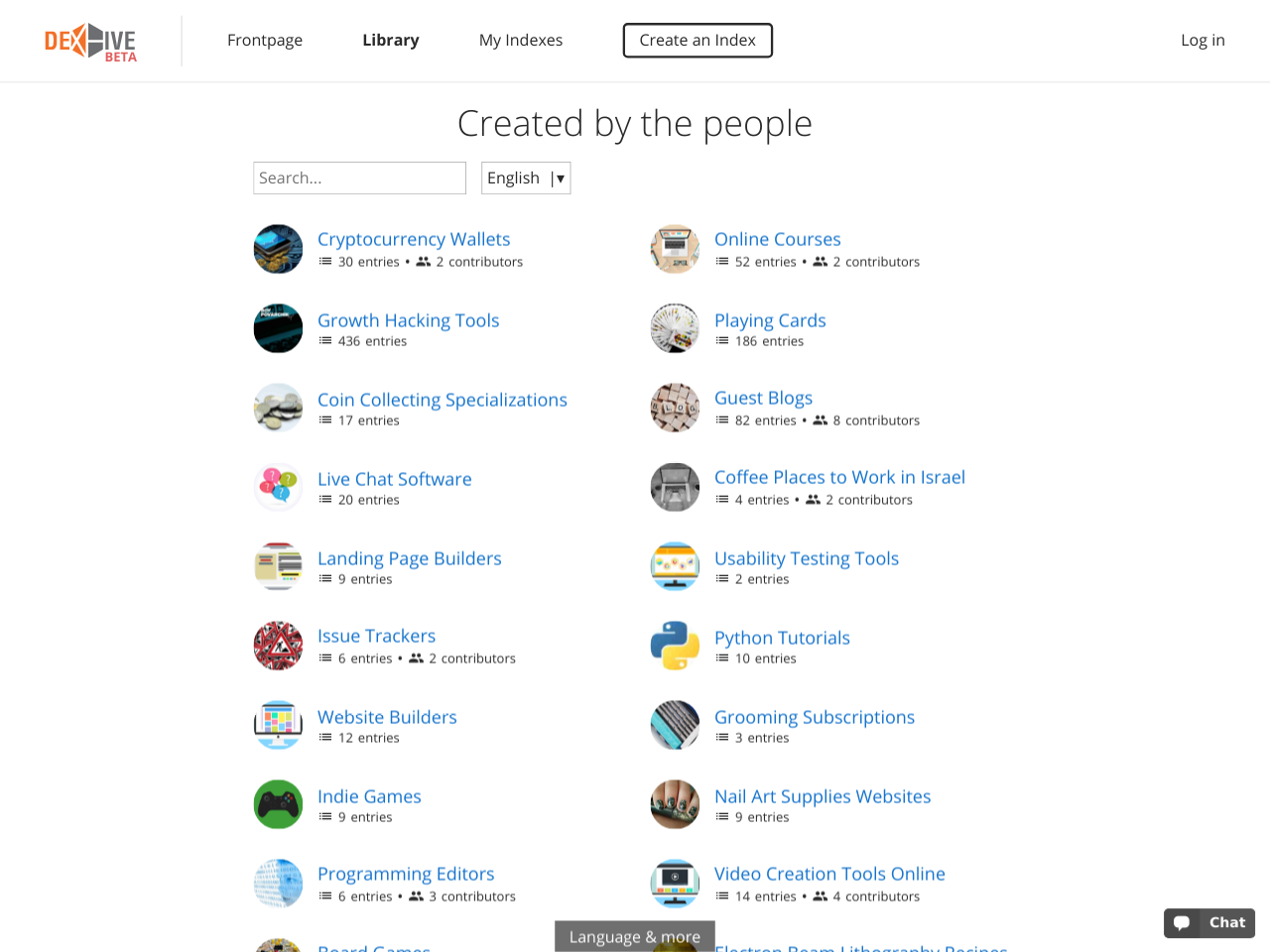Click the Python Tutorials logo icon
Viewport: 1270px width, 952px height.
(x=675, y=646)
